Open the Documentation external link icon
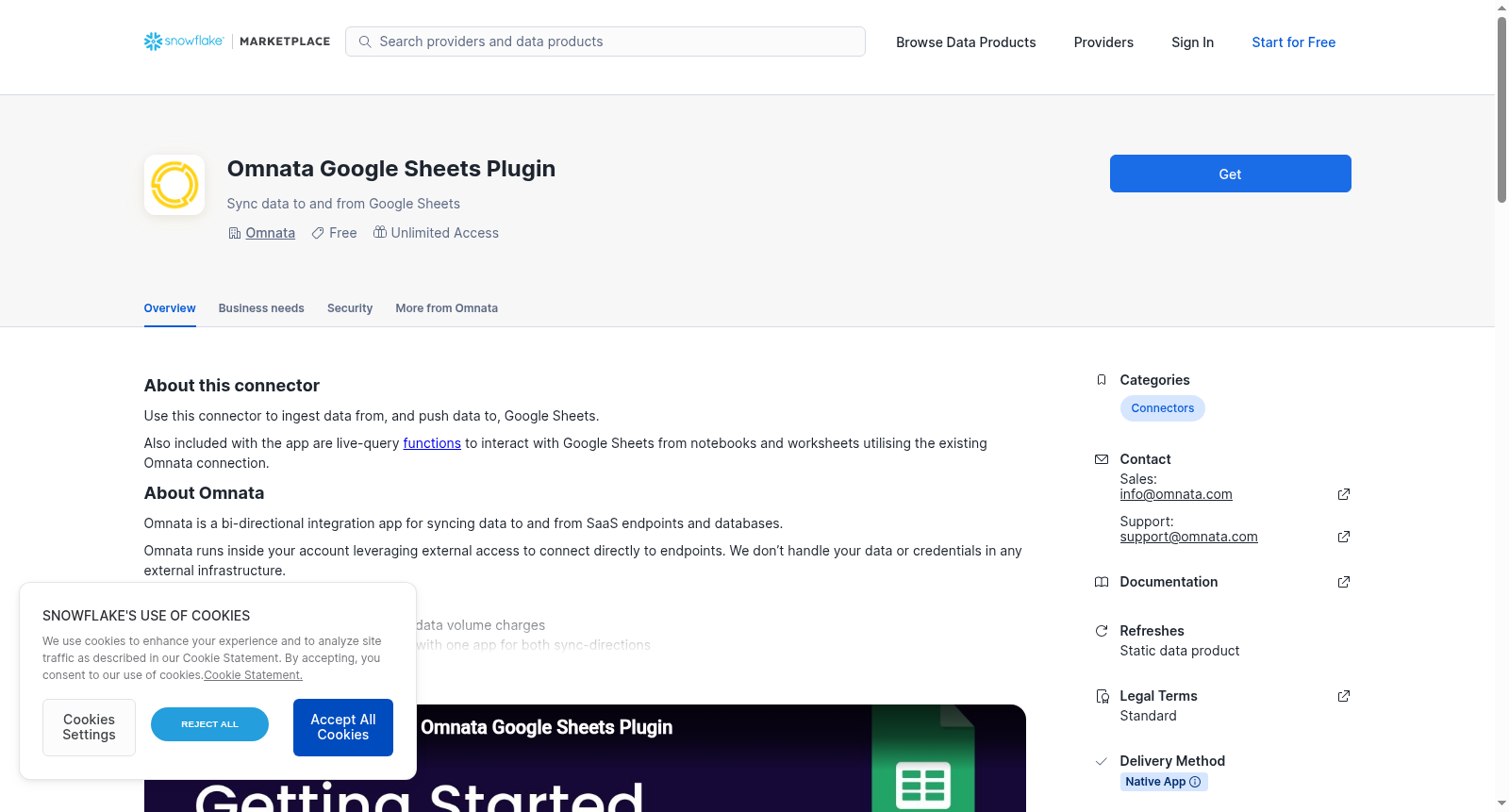Screen dimensions: 1509x812 [x=1344, y=582]
